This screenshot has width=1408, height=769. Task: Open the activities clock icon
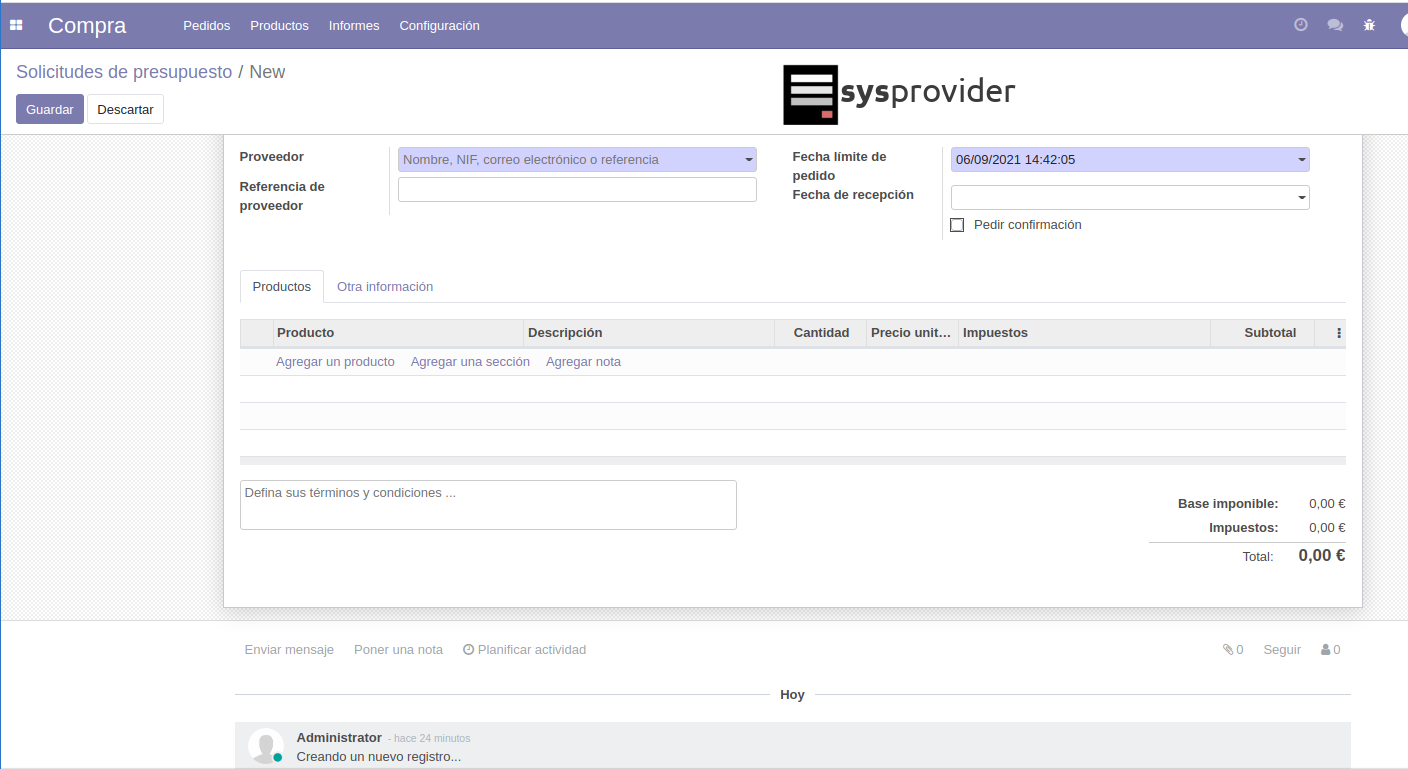coord(1301,25)
